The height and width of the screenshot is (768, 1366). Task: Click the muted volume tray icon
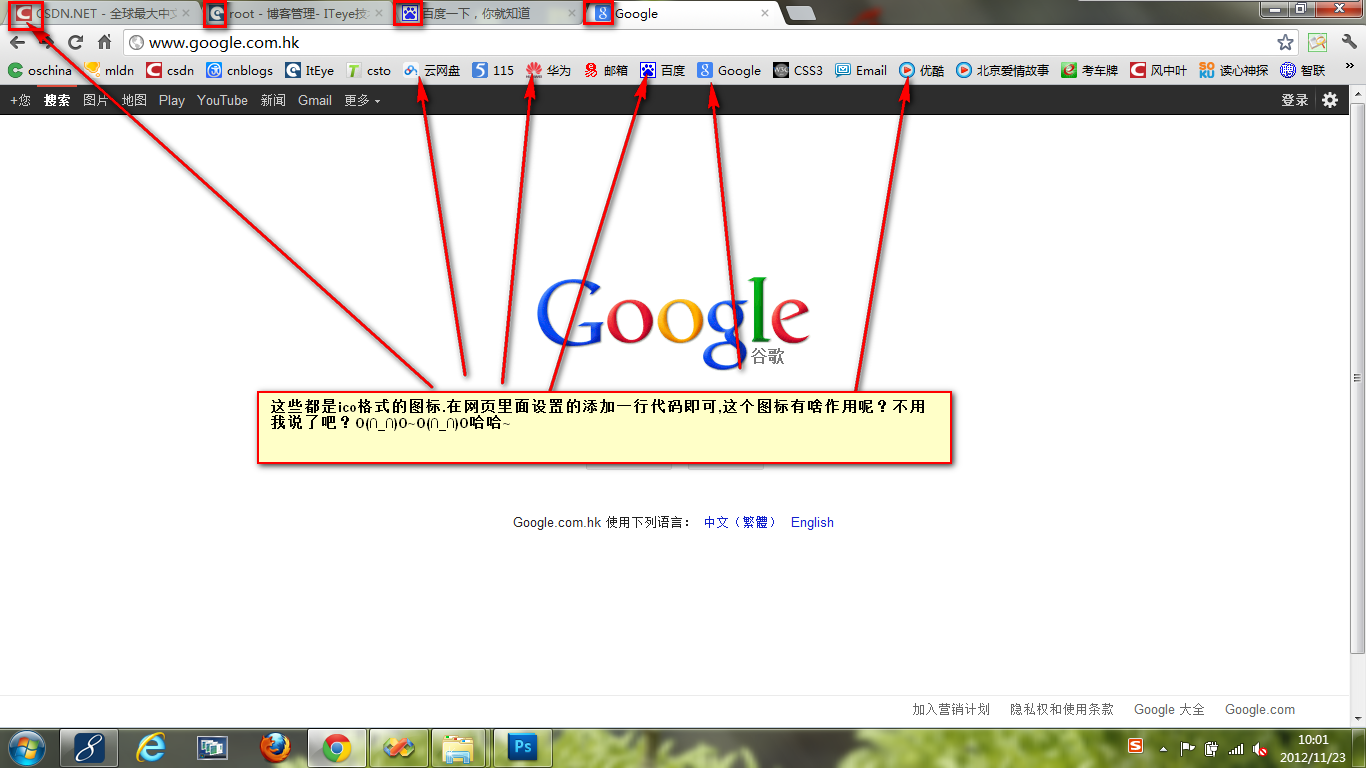click(1260, 748)
